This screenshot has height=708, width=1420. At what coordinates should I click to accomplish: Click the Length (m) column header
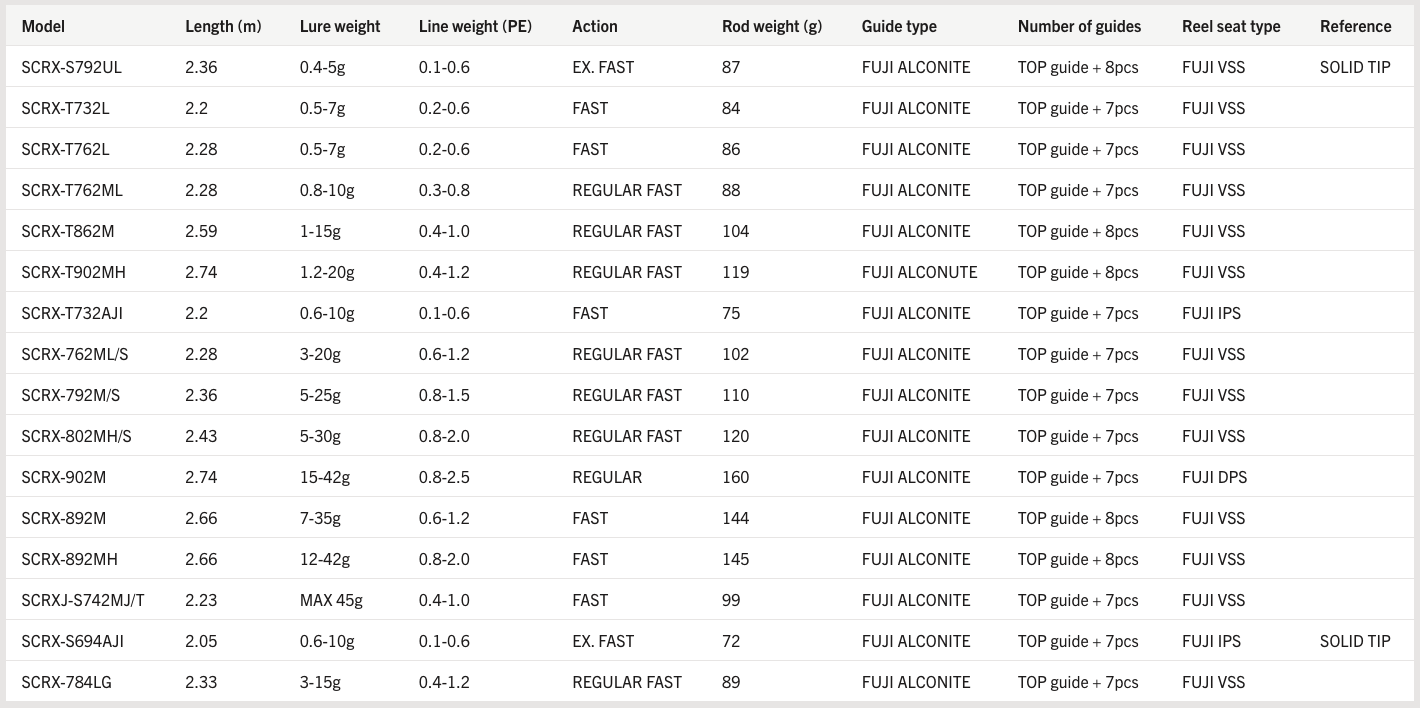click(x=223, y=26)
